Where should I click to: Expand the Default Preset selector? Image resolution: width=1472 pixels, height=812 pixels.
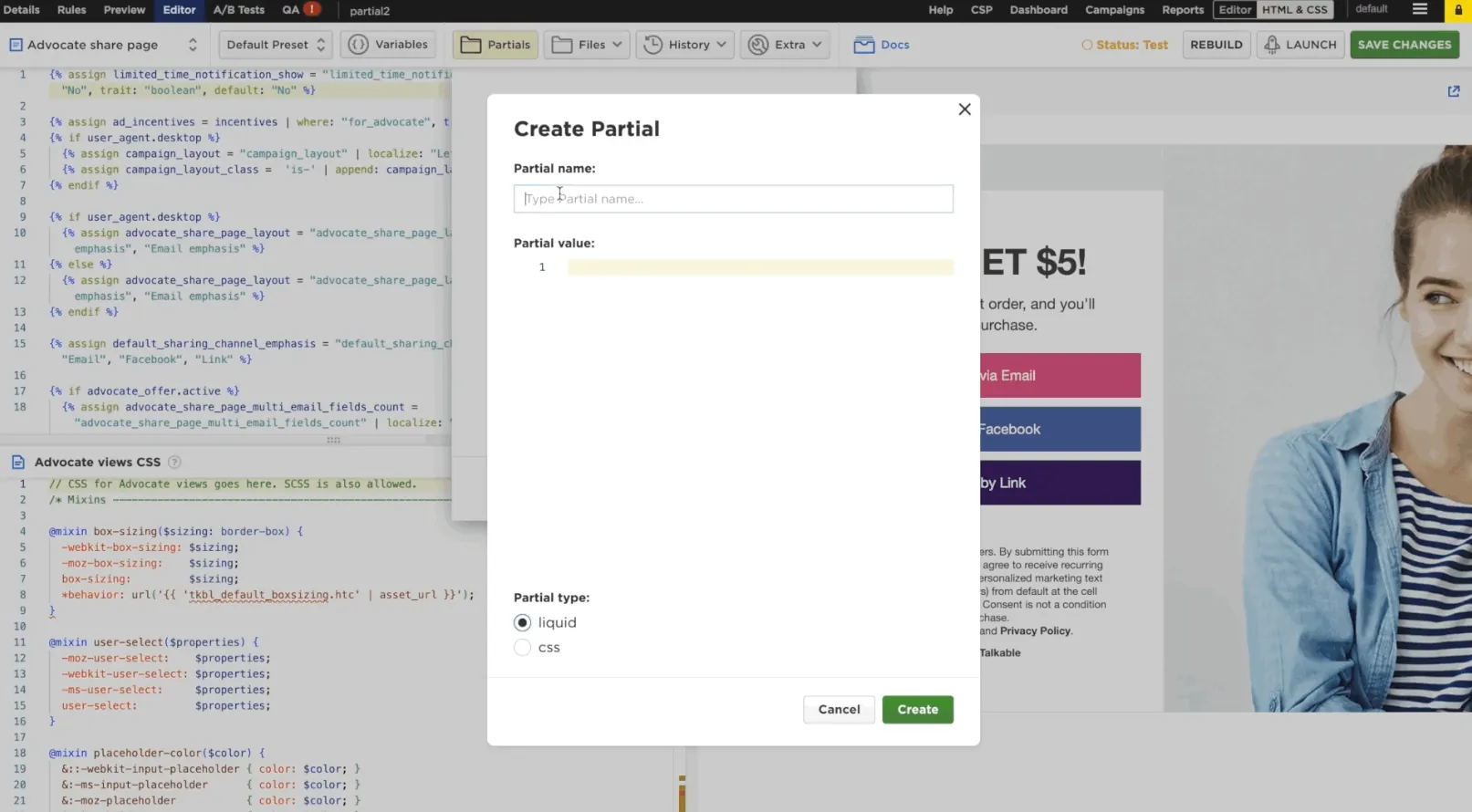276,45
